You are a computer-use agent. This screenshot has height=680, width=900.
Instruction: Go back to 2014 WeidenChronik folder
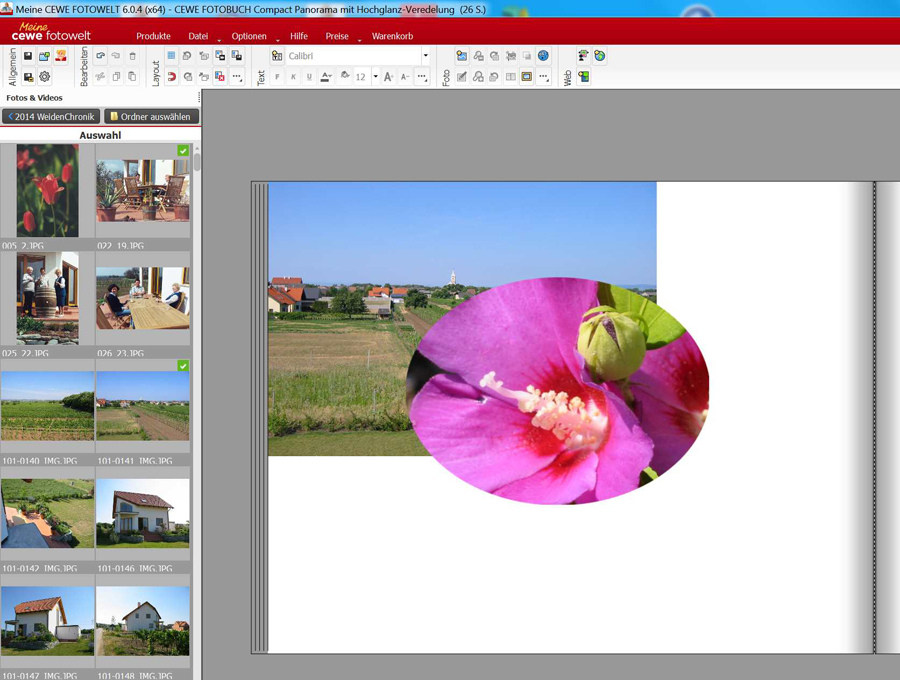51,117
